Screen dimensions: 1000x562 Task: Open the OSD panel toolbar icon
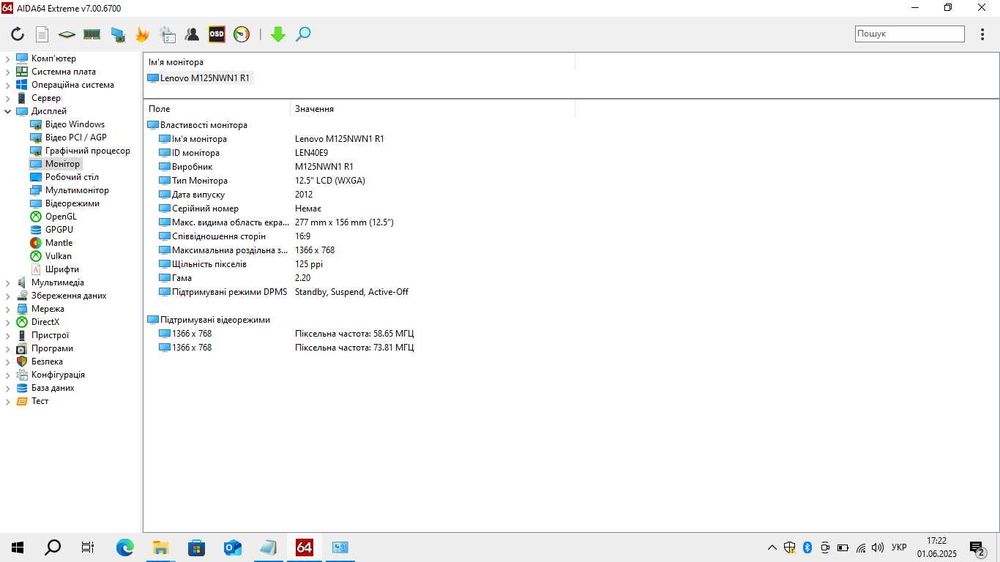pos(217,34)
